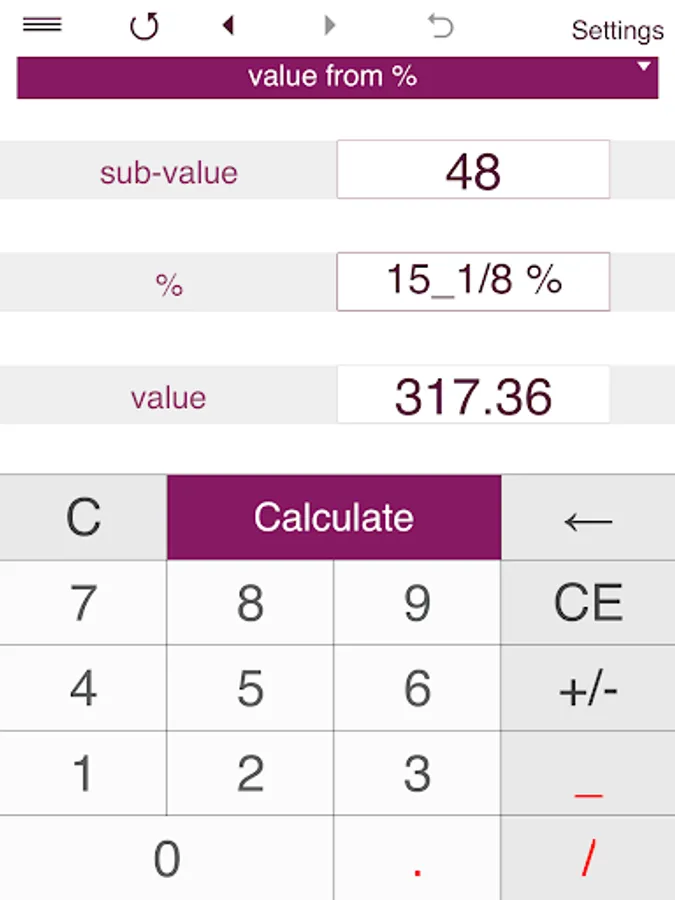Insert red underscore for mixed fraction
This screenshot has width=675, height=900.
pyautogui.click(x=588, y=774)
